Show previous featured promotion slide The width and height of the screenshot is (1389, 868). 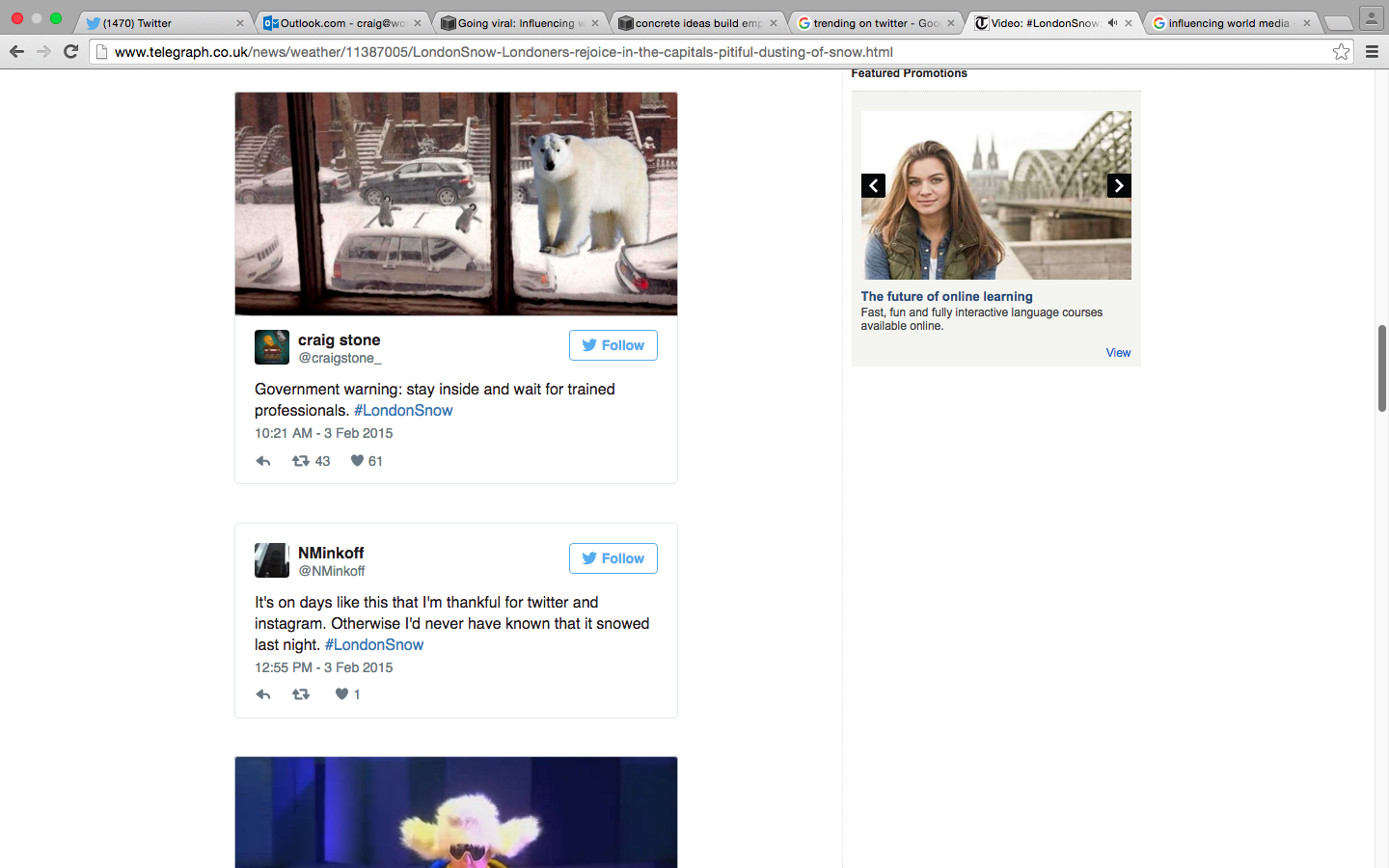[x=873, y=185]
